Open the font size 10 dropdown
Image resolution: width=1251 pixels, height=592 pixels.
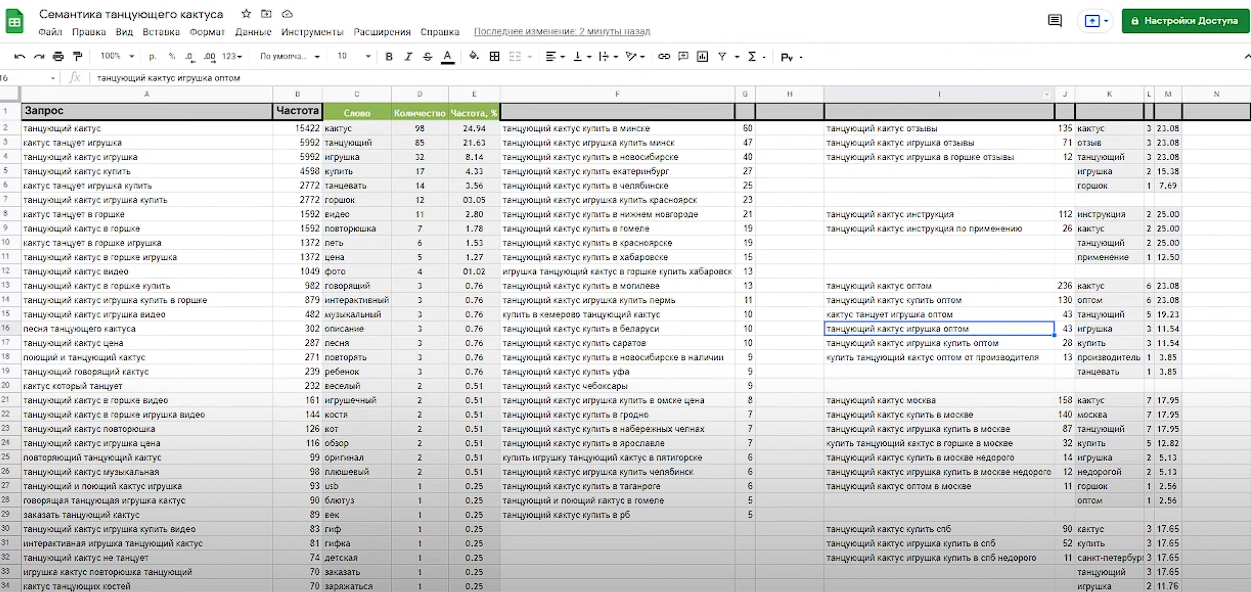pos(354,56)
